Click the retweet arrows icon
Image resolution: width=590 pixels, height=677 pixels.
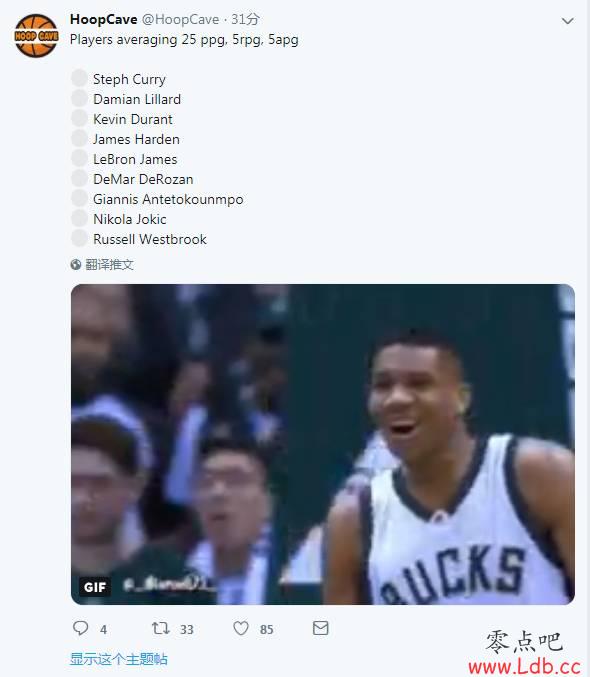(161, 628)
